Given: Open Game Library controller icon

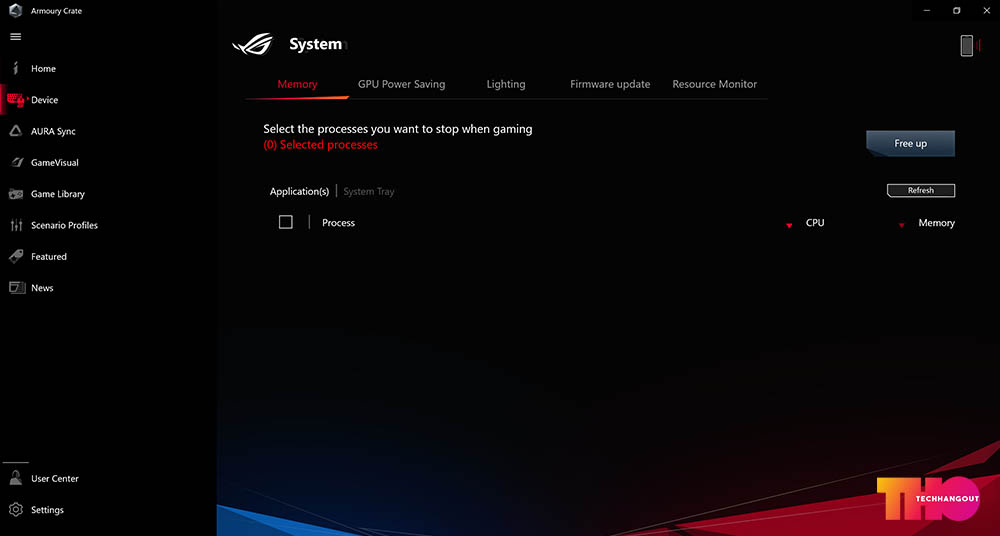Looking at the screenshot, I should pyautogui.click(x=17, y=193).
